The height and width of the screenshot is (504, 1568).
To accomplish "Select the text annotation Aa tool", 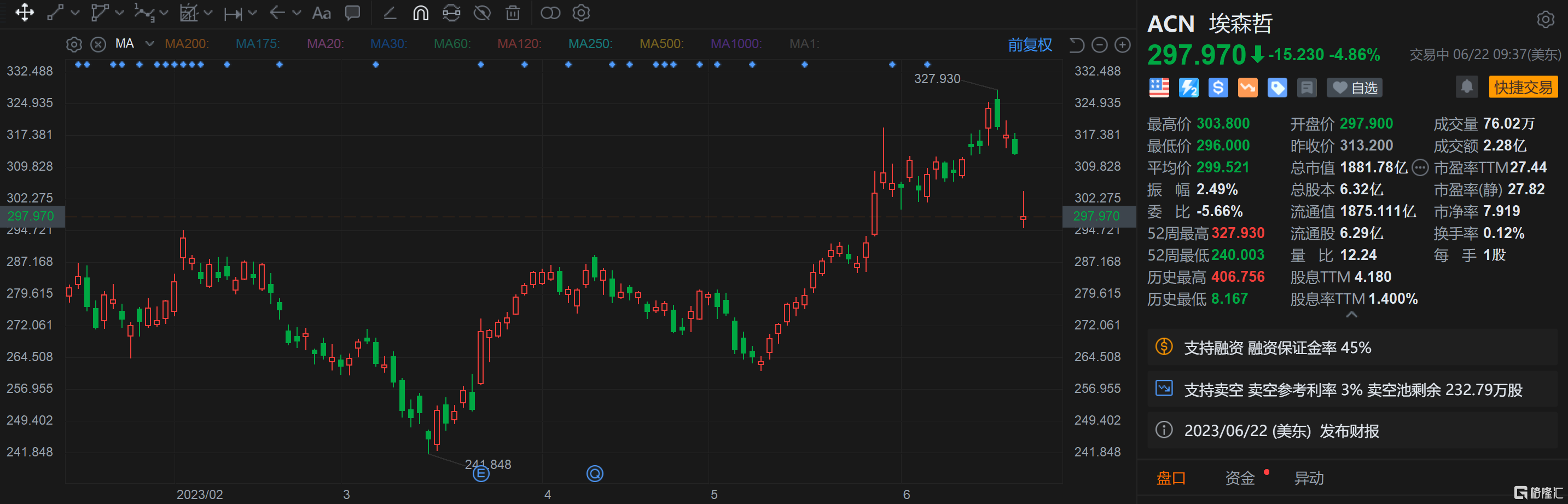I will click(321, 13).
